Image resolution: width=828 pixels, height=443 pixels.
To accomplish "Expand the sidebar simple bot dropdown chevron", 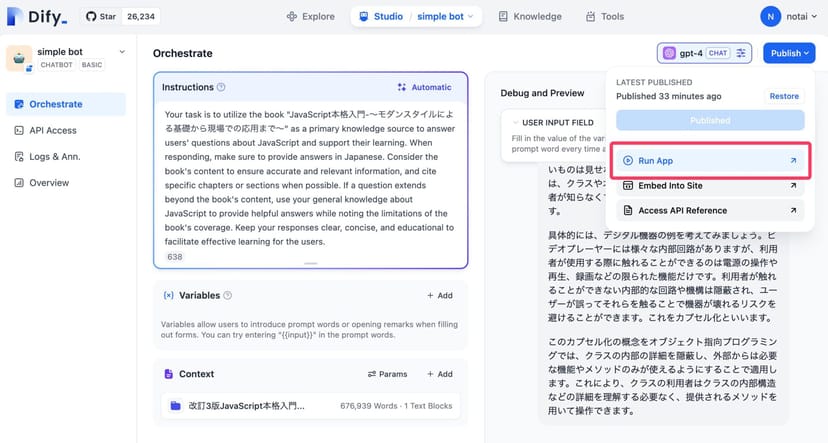I will 123,52.
